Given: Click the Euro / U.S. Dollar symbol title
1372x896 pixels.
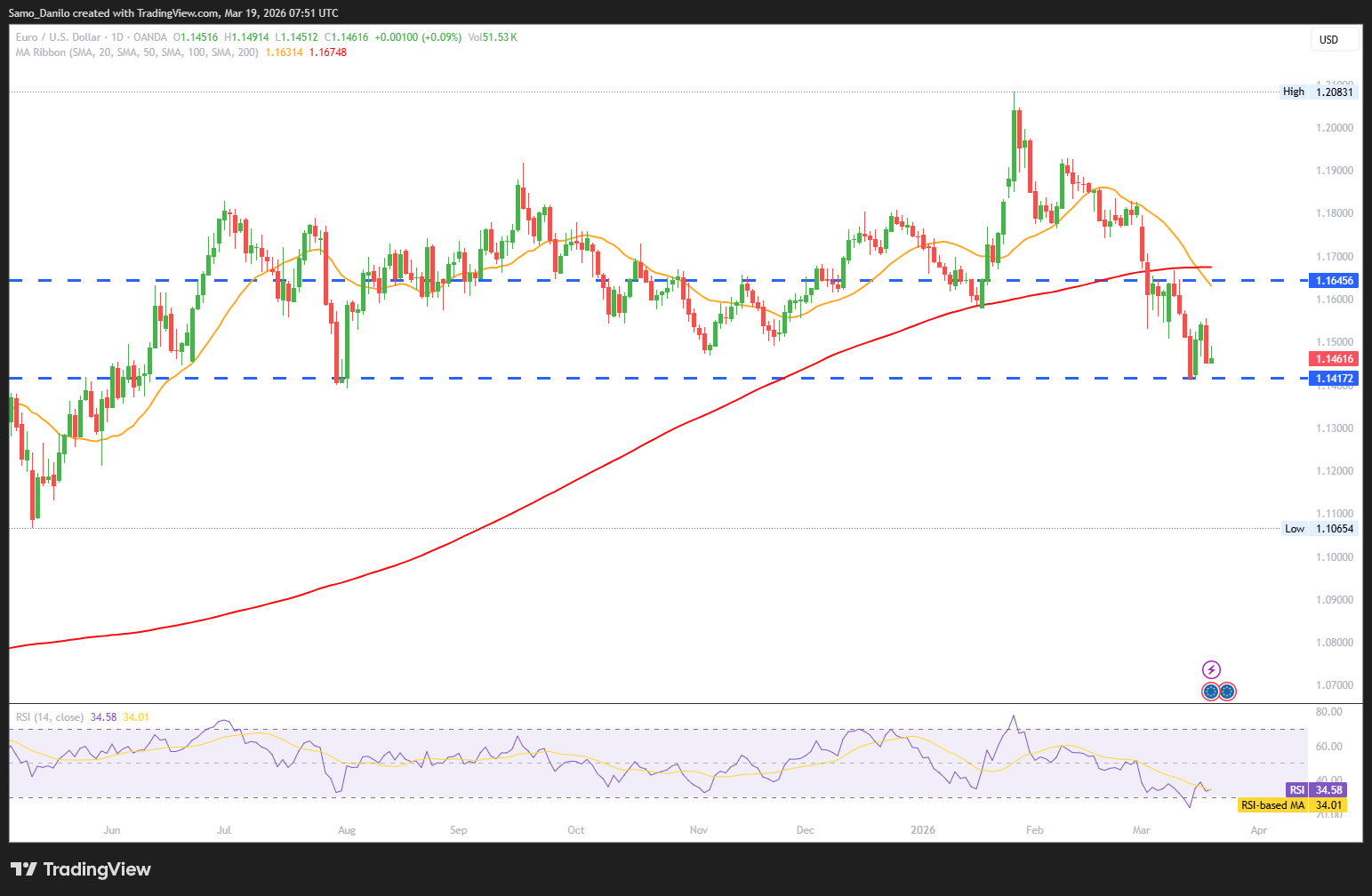Looking at the screenshot, I should point(58,37).
